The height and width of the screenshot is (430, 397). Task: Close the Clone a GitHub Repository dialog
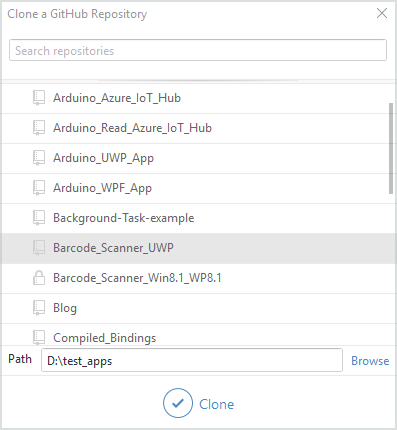click(x=382, y=13)
